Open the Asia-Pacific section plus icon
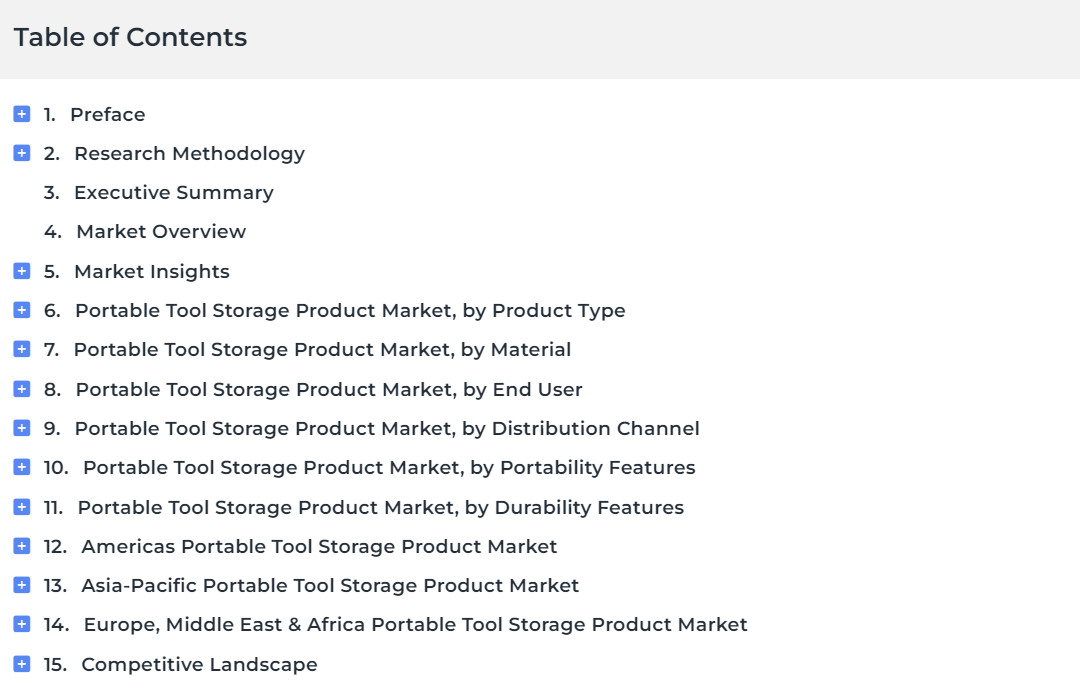This screenshot has width=1080, height=688. (x=21, y=585)
